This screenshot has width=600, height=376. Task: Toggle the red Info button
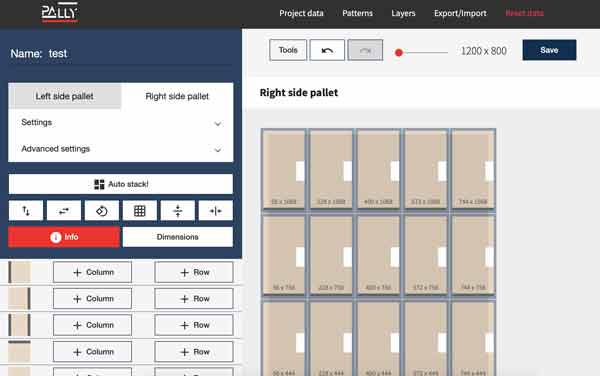click(64, 237)
